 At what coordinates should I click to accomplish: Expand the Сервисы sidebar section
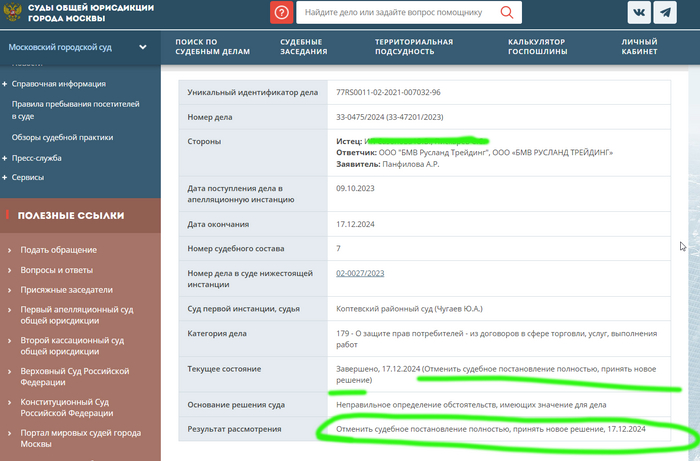pos(27,176)
